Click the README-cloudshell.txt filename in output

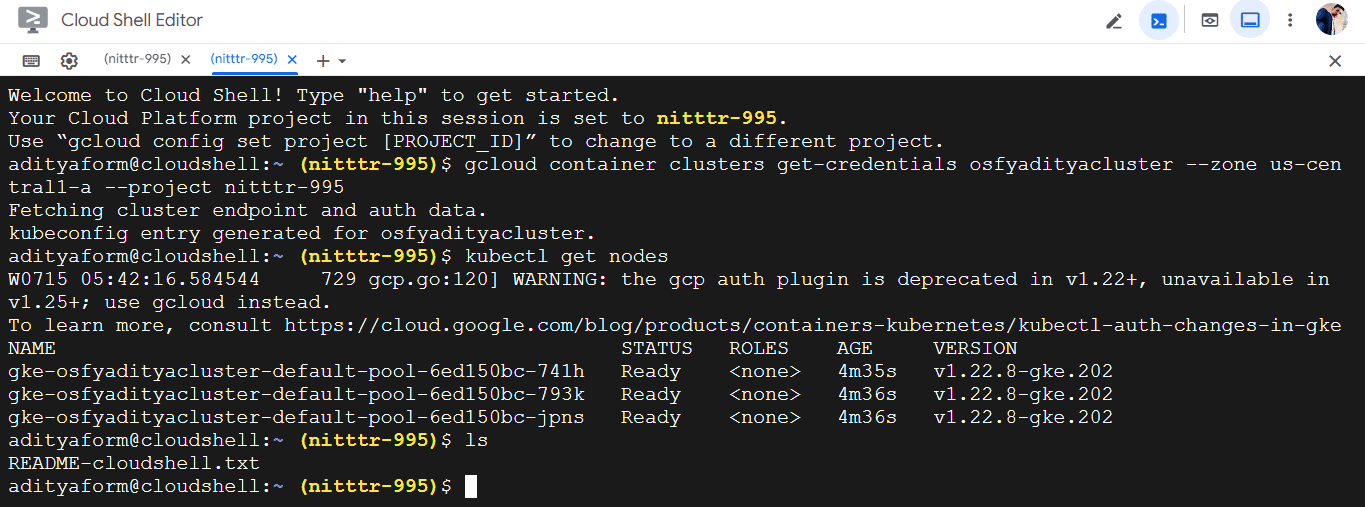point(133,463)
